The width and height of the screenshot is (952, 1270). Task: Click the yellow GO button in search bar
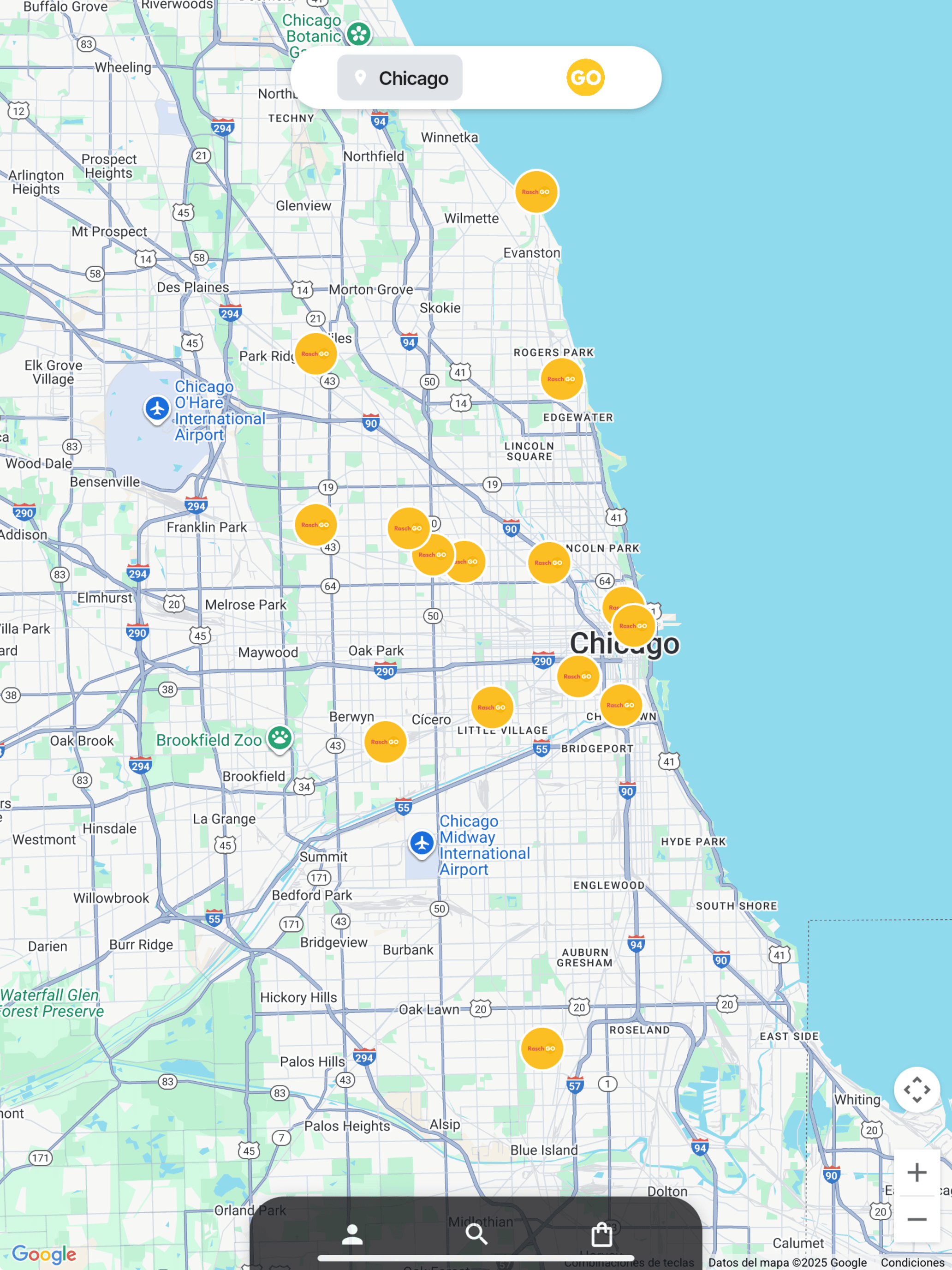[x=585, y=78]
